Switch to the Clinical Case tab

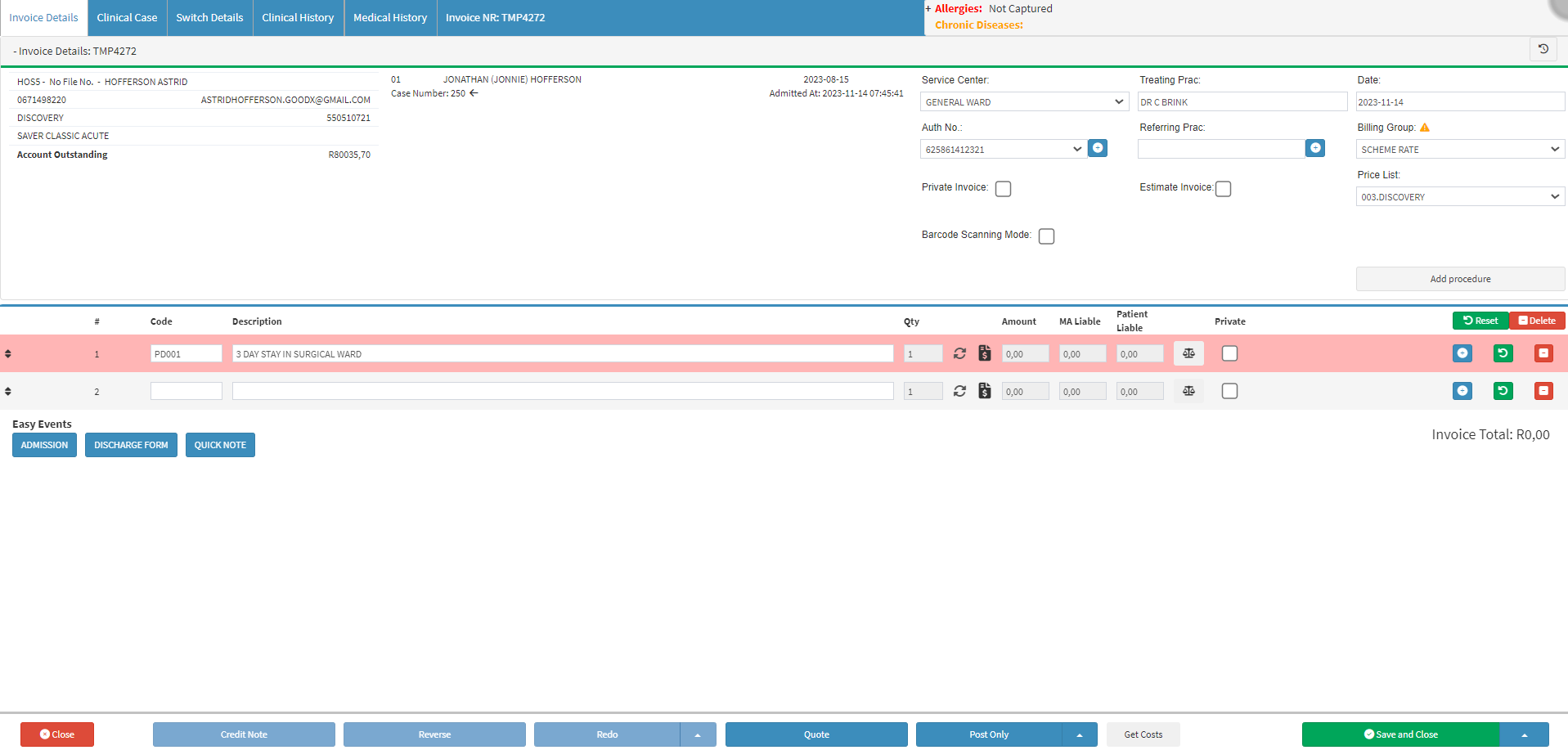[x=127, y=18]
